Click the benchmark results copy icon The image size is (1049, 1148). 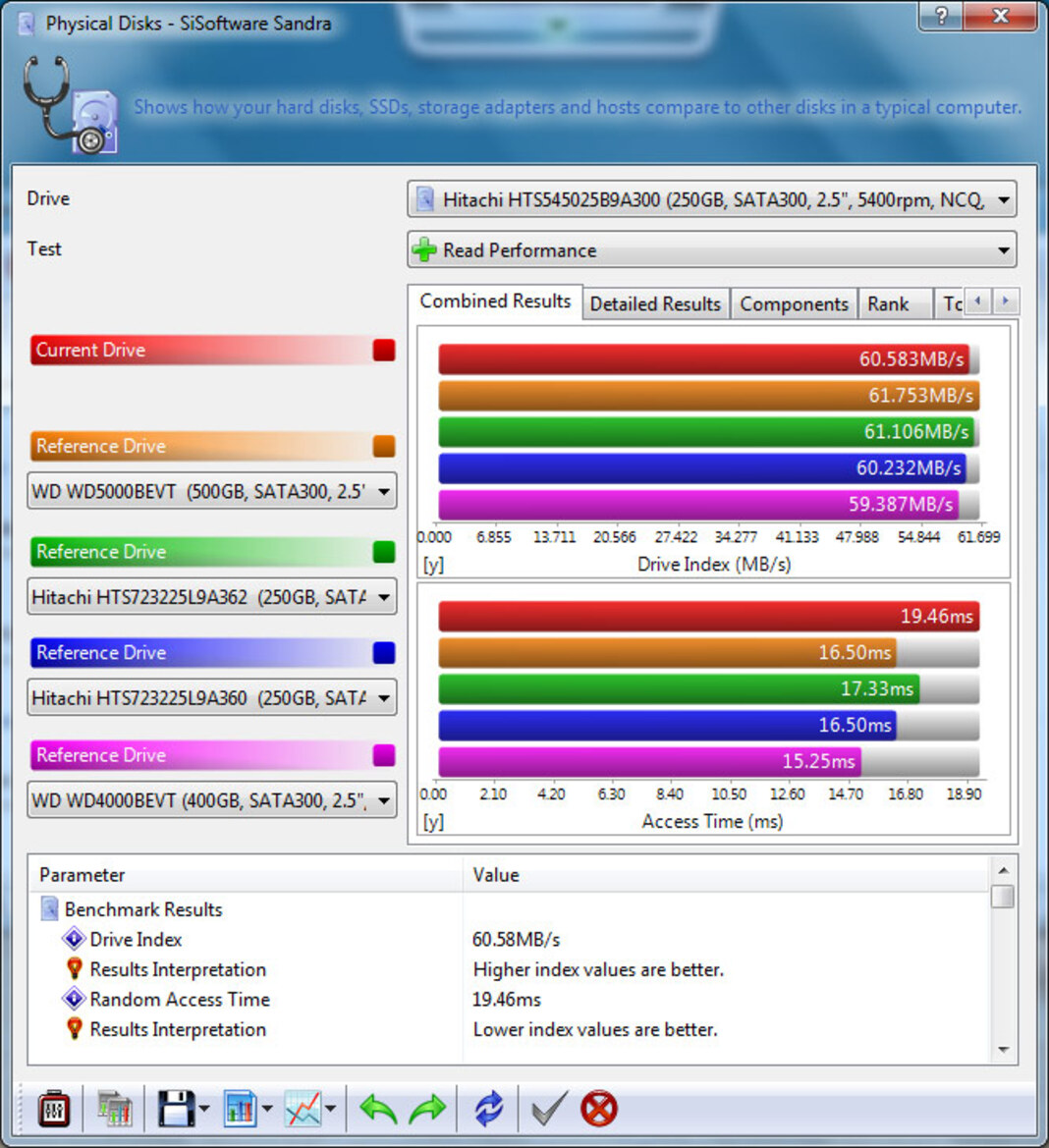pyautogui.click(x=114, y=1109)
